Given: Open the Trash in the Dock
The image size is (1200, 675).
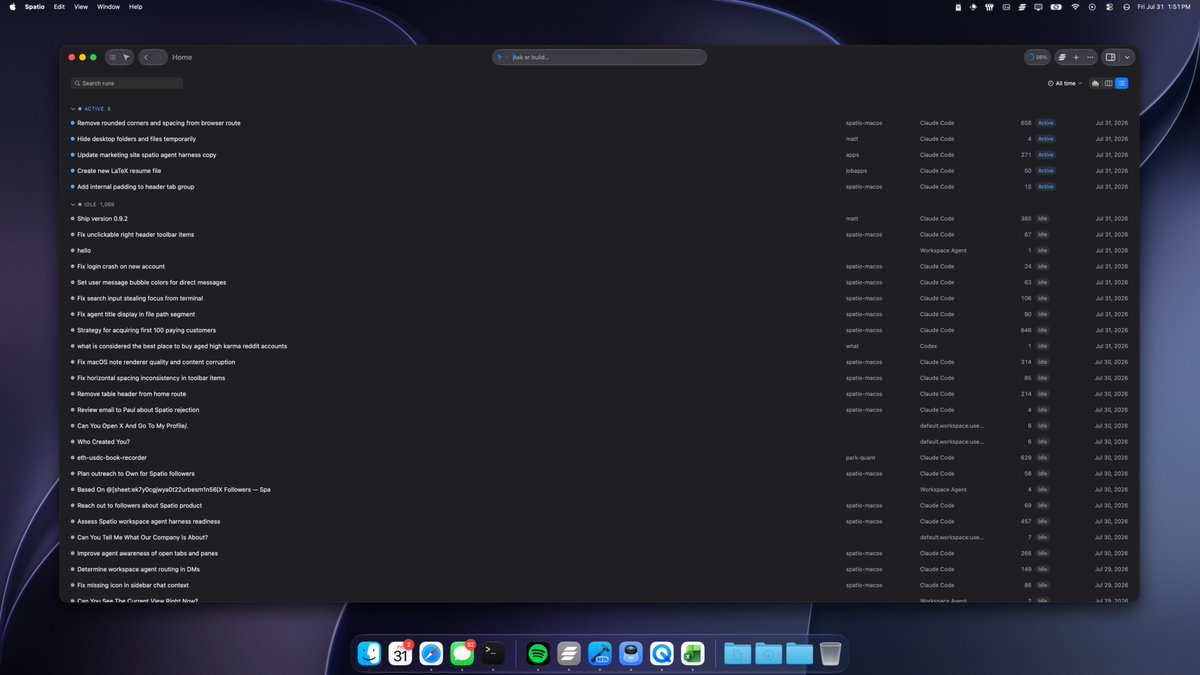Looking at the screenshot, I should (x=830, y=653).
